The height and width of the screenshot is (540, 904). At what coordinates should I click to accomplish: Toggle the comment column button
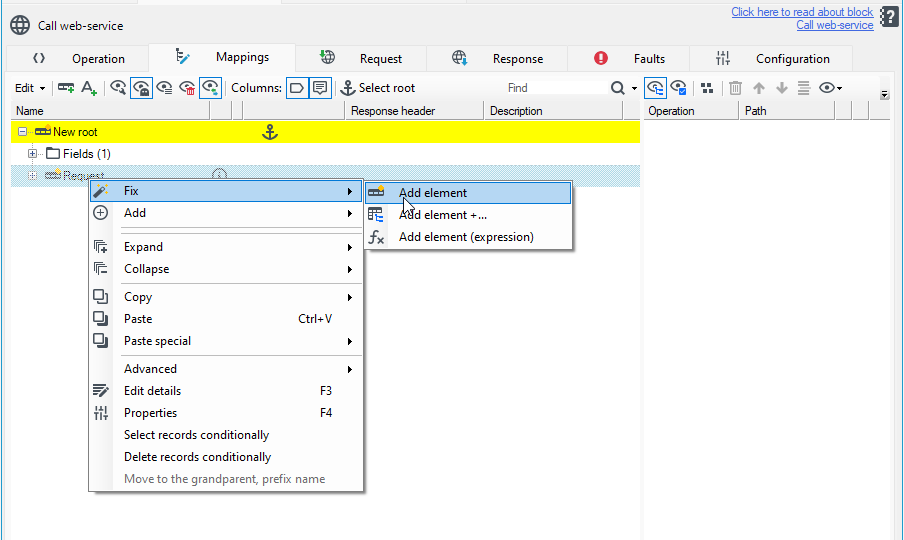[320, 88]
